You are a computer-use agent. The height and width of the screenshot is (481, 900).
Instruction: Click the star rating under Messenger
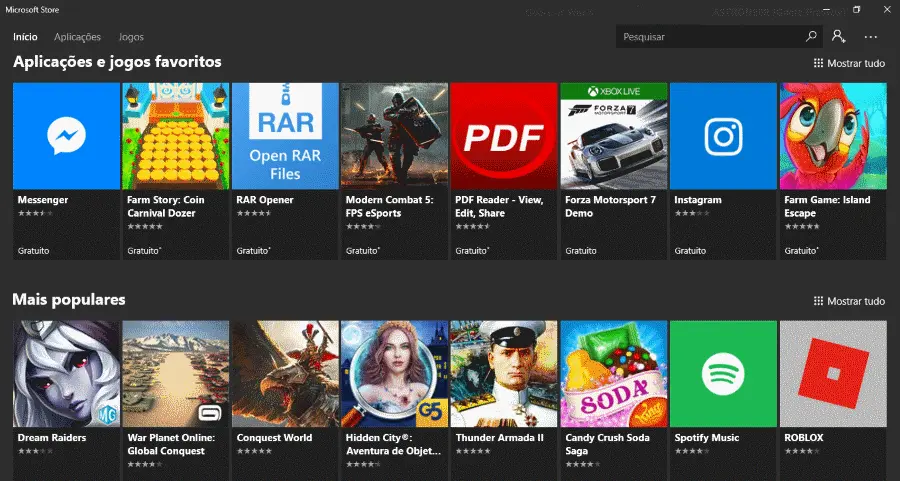point(35,213)
